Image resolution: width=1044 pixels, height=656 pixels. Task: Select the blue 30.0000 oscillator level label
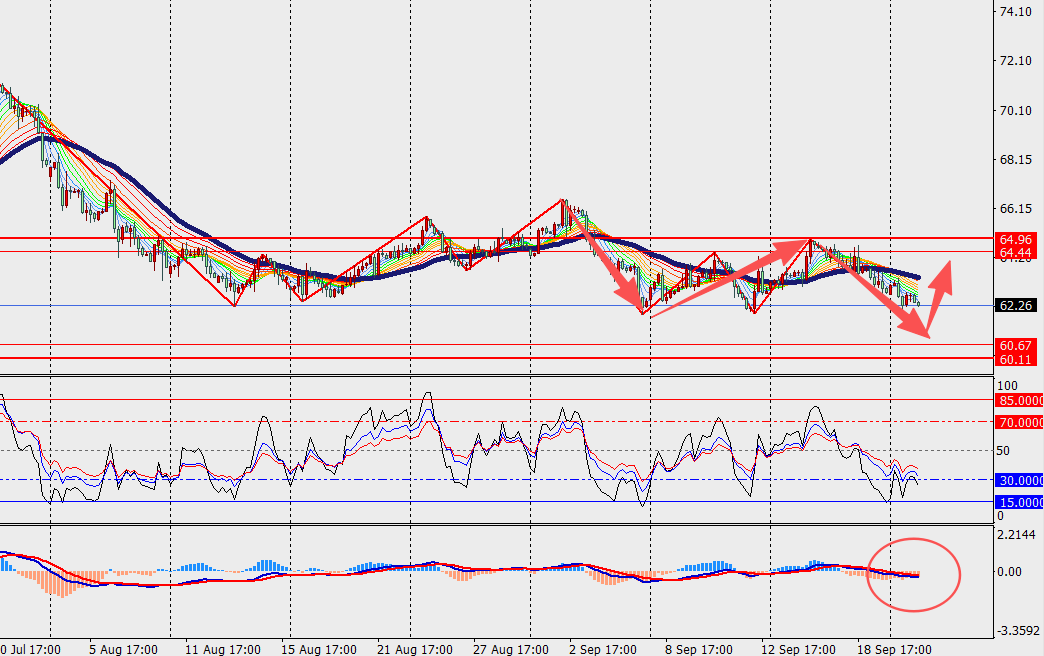(x=1019, y=480)
